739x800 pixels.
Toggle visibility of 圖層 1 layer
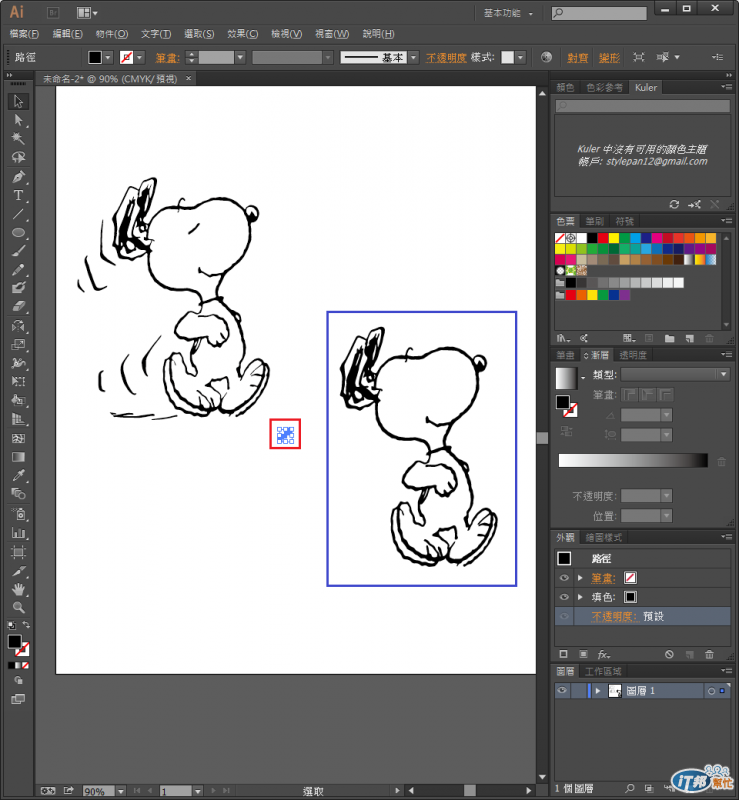(562, 691)
